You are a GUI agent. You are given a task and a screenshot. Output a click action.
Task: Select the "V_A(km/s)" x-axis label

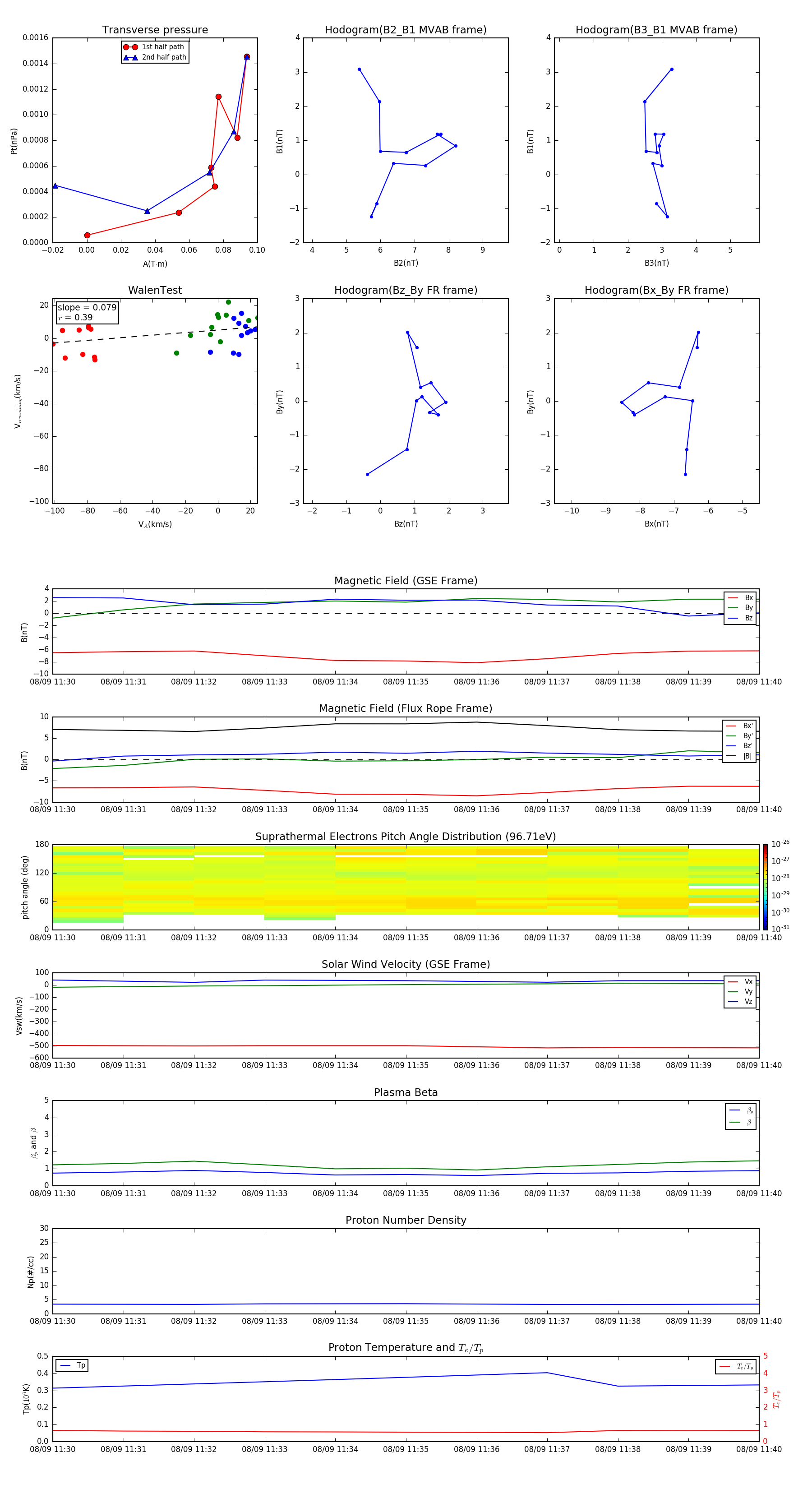(x=155, y=524)
